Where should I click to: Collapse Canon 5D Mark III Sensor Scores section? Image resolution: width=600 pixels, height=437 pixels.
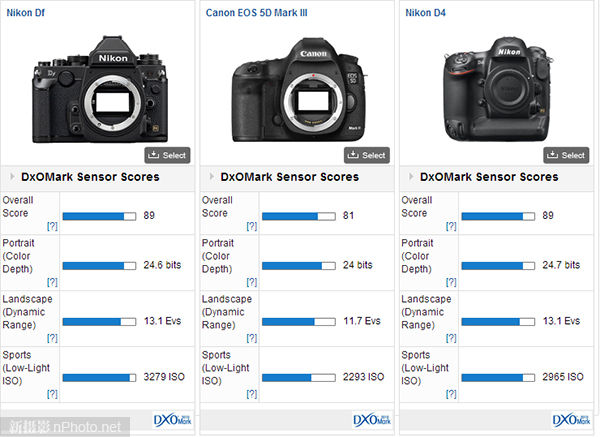pyautogui.click(x=212, y=176)
